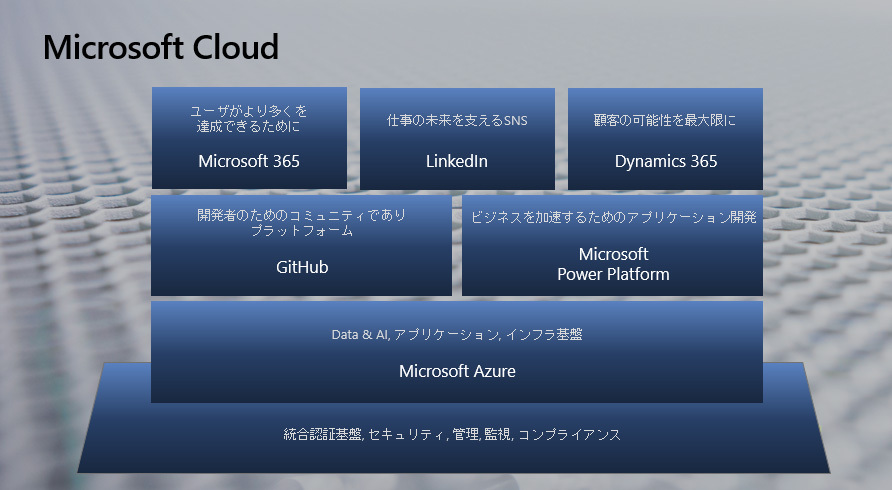The height and width of the screenshot is (490, 892).
Task: Click the ビジネスを加速するための caption
Action: coord(613,217)
